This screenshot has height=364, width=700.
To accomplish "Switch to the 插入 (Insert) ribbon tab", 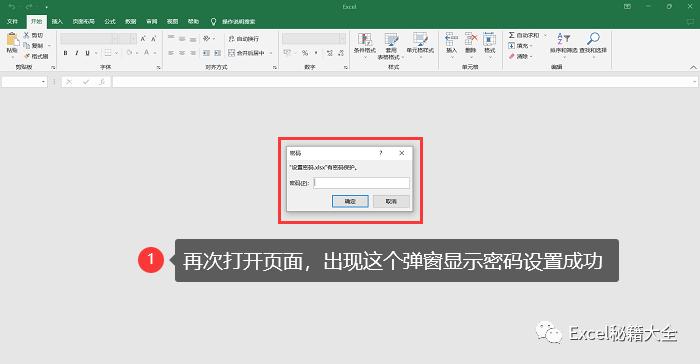I will point(57,21).
